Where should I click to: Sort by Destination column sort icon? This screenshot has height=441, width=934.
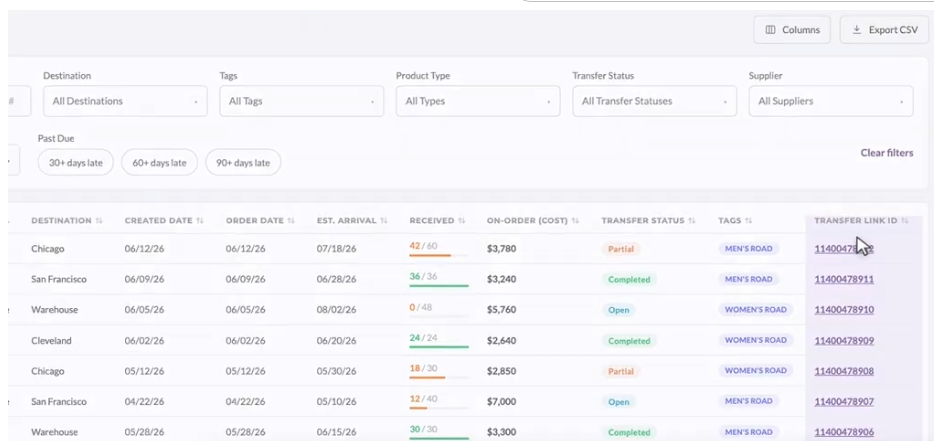[x=99, y=220]
